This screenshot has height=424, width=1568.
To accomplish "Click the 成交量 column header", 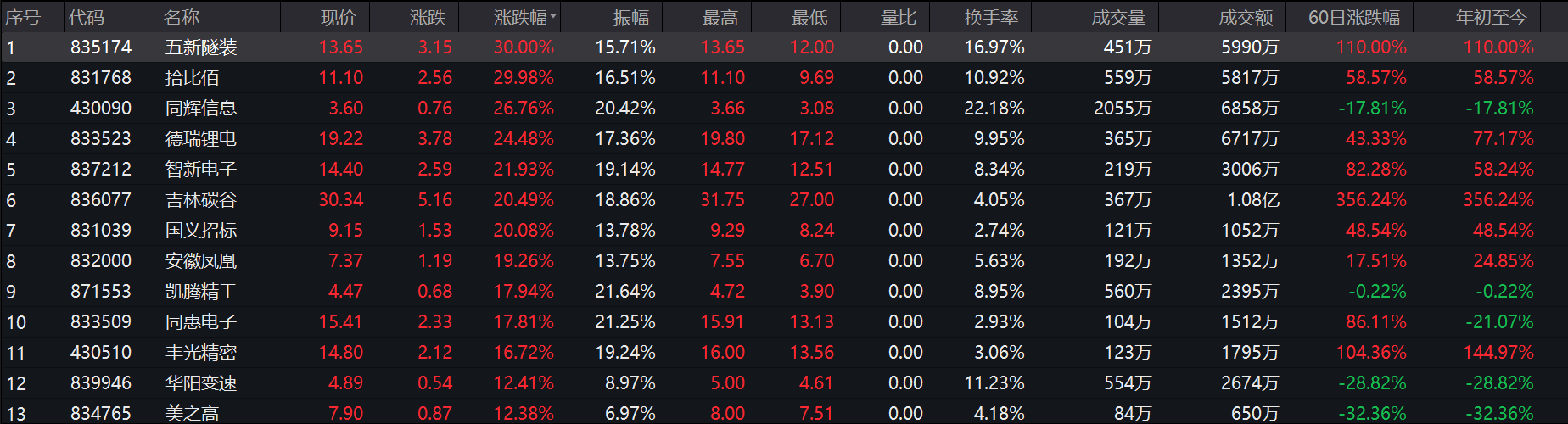I will pos(1118,17).
